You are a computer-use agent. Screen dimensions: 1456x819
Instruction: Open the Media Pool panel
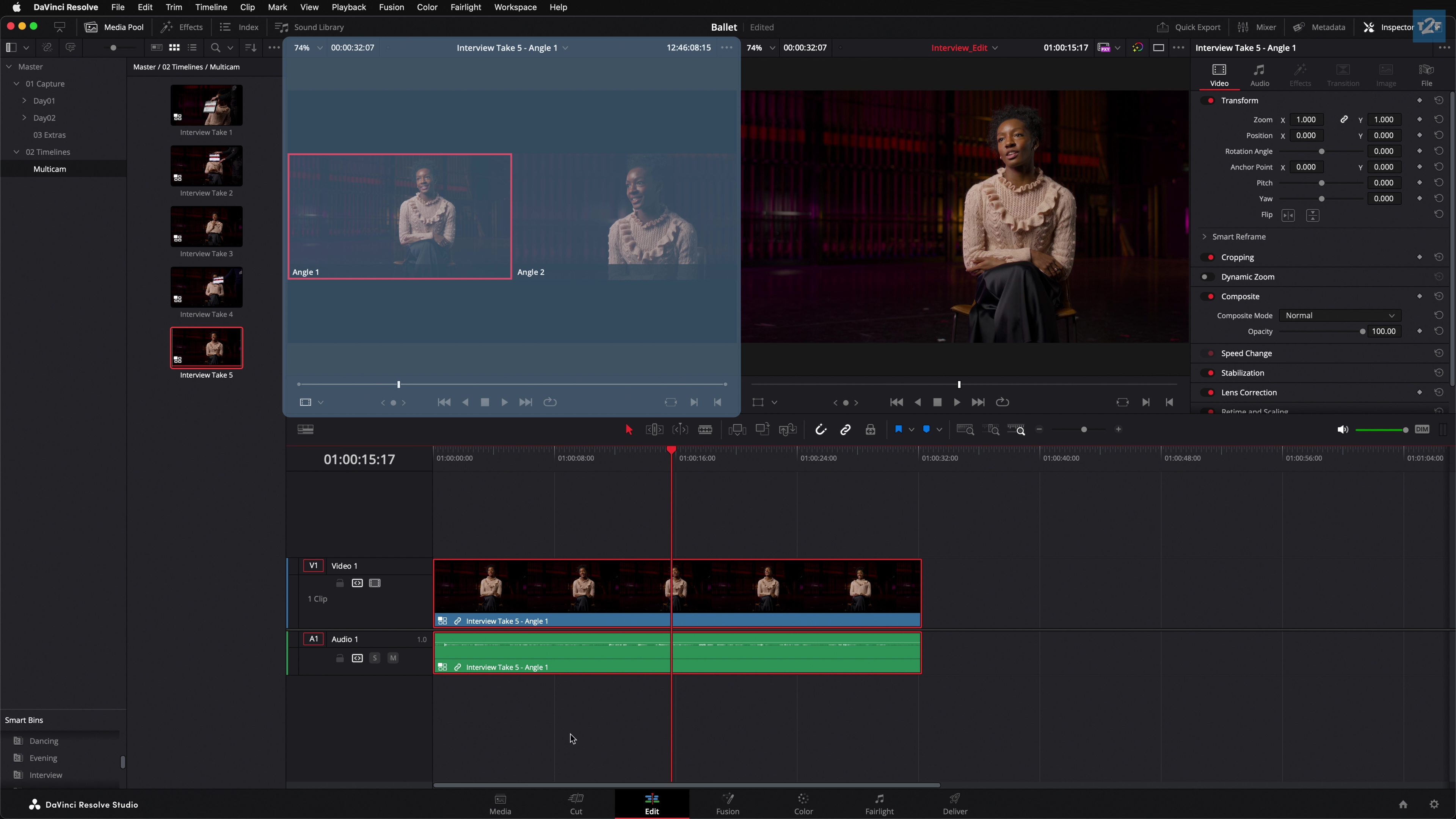click(114, 27)
